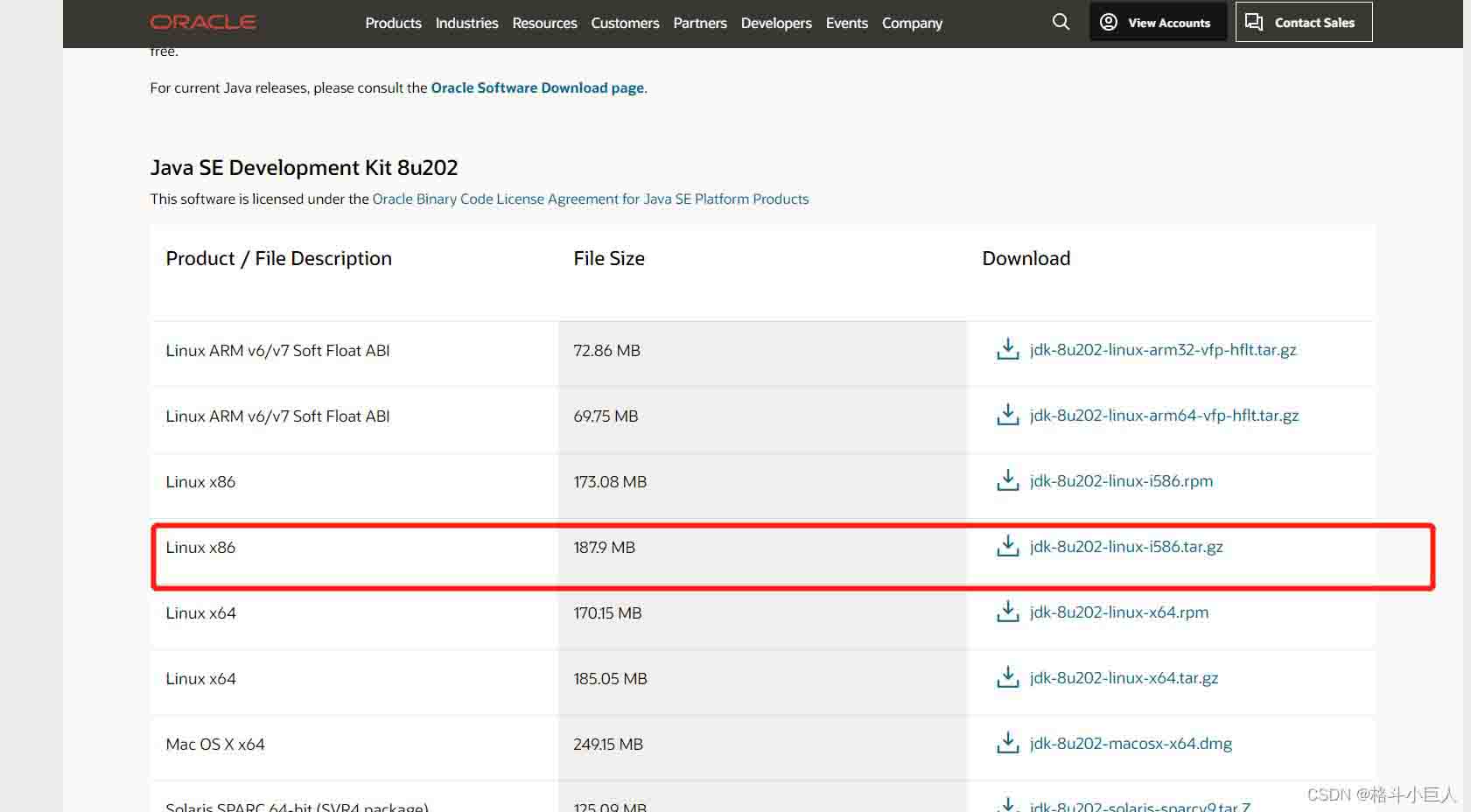Click the File Size column header
Viewport: 1471px width, 812px height.
[x=609, y=258]
